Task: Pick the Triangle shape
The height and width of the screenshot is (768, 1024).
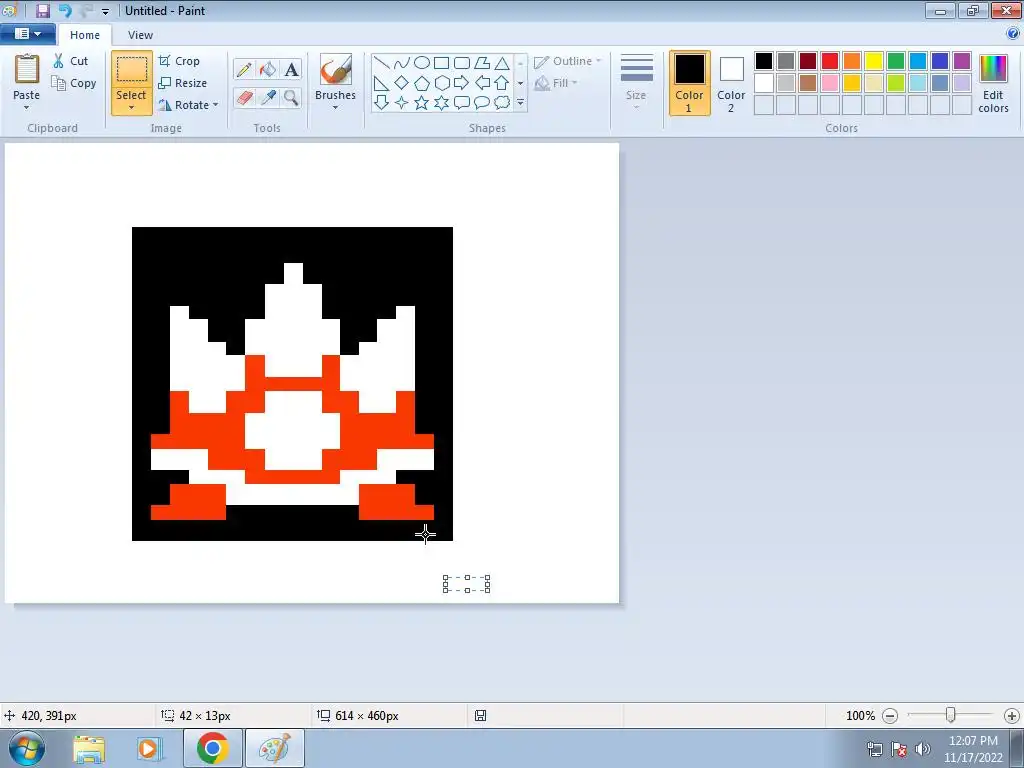Action: click(x=502, y=63)
